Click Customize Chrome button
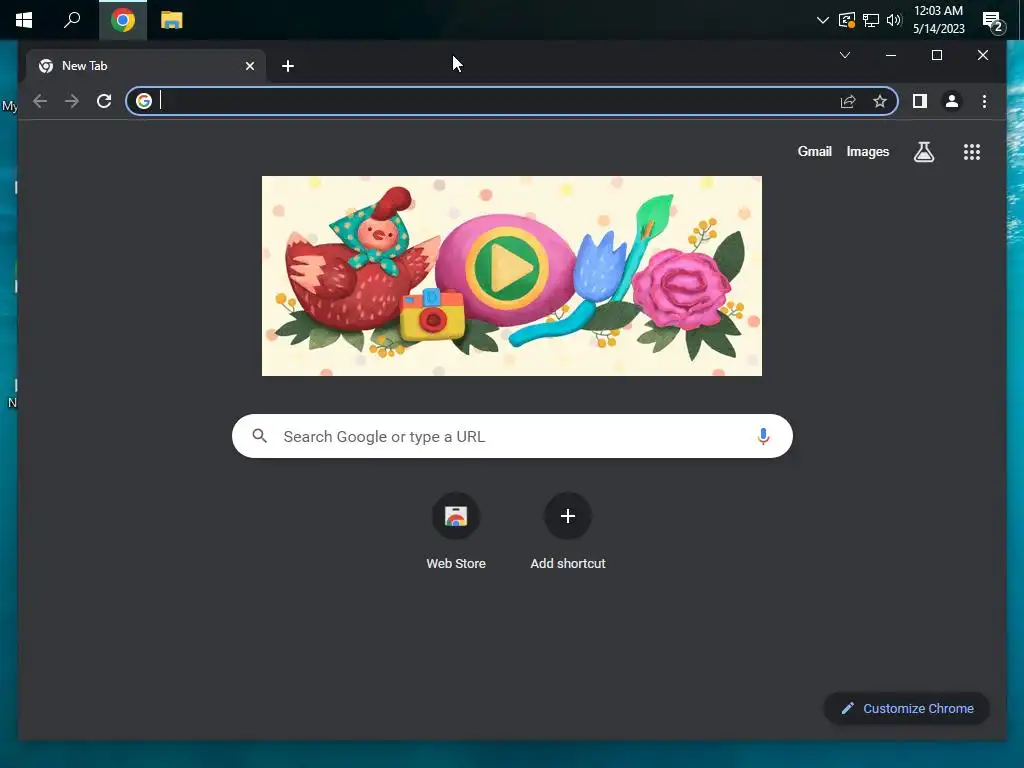 906,709
